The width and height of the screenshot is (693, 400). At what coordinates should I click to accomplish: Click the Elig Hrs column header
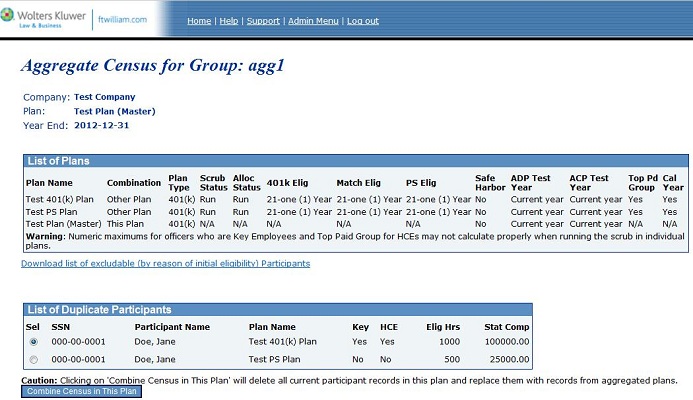(443, 327)
